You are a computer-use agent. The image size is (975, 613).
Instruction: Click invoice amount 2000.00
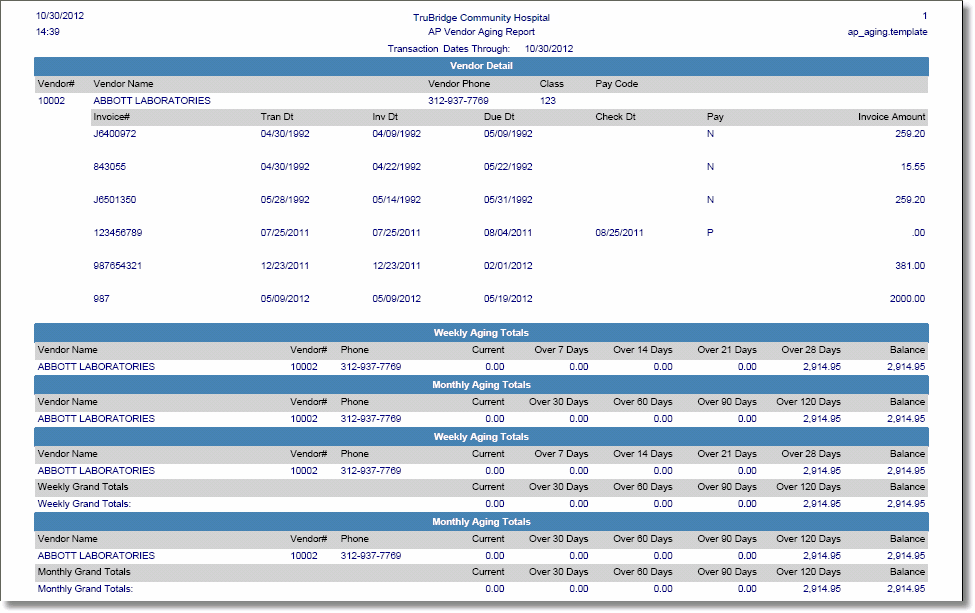(x=907, y=298)
